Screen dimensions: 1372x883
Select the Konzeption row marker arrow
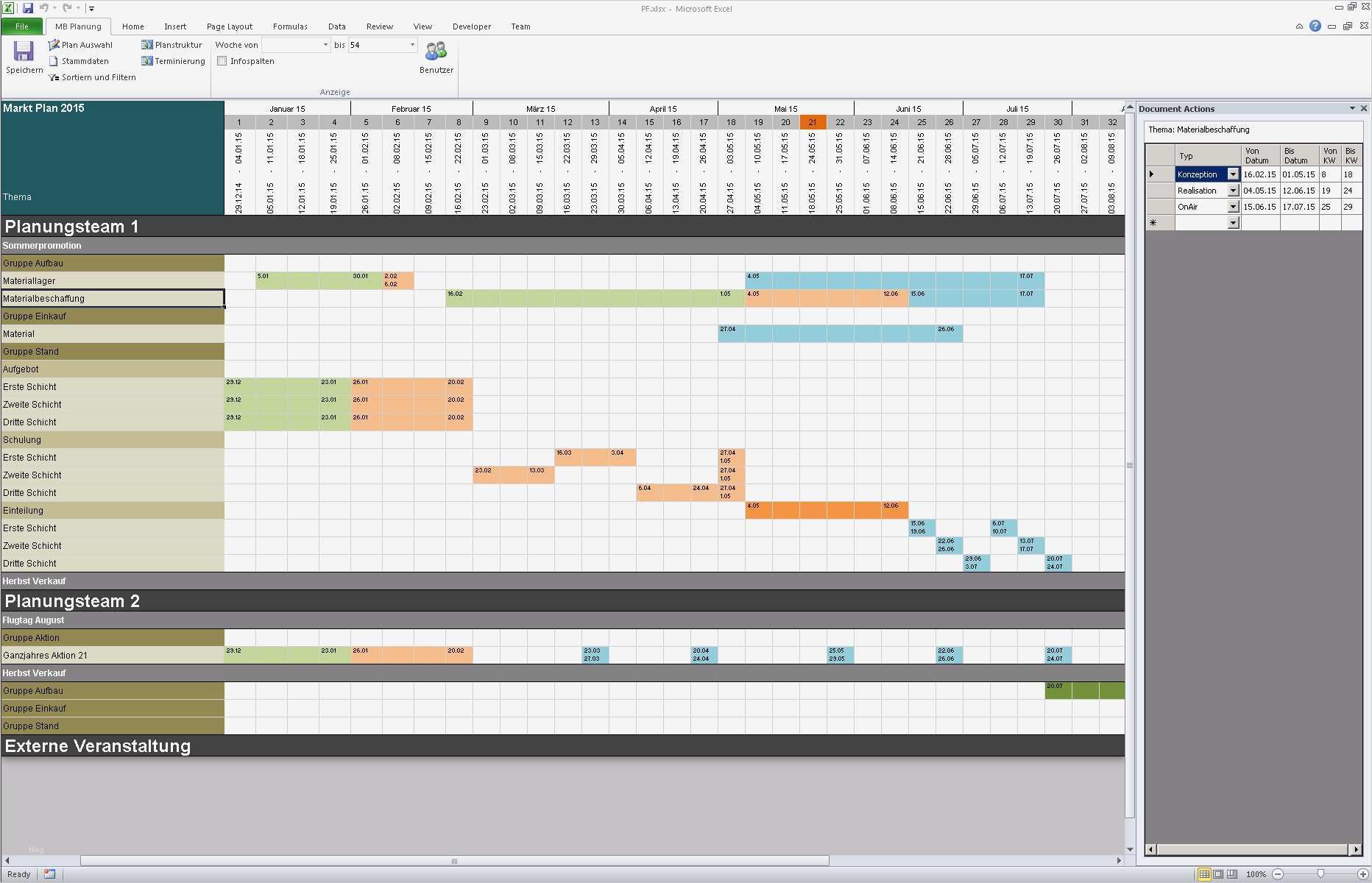coord(1151,174)
